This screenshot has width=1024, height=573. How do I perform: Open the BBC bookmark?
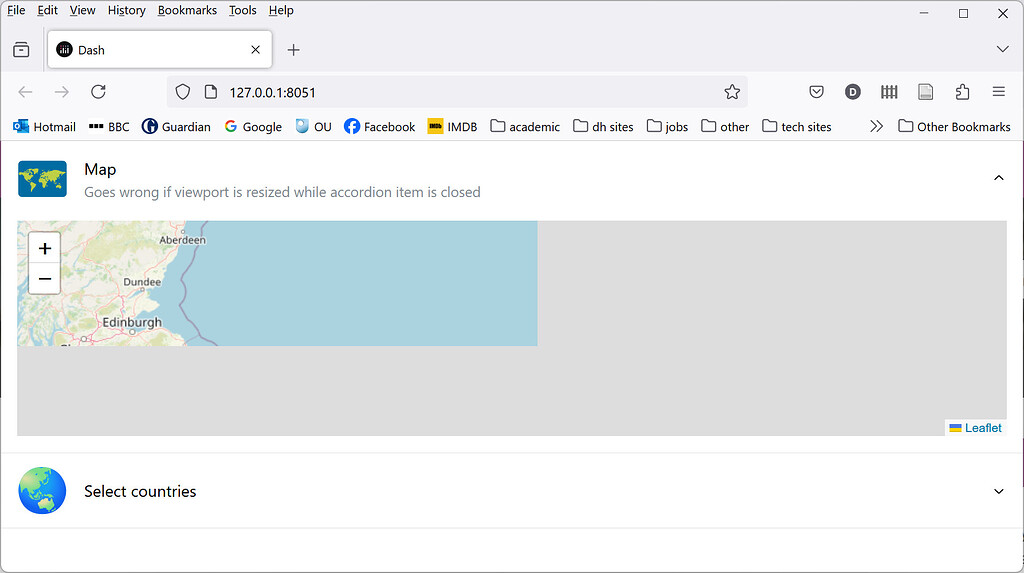pyautogui.click(x=109, y=126)
